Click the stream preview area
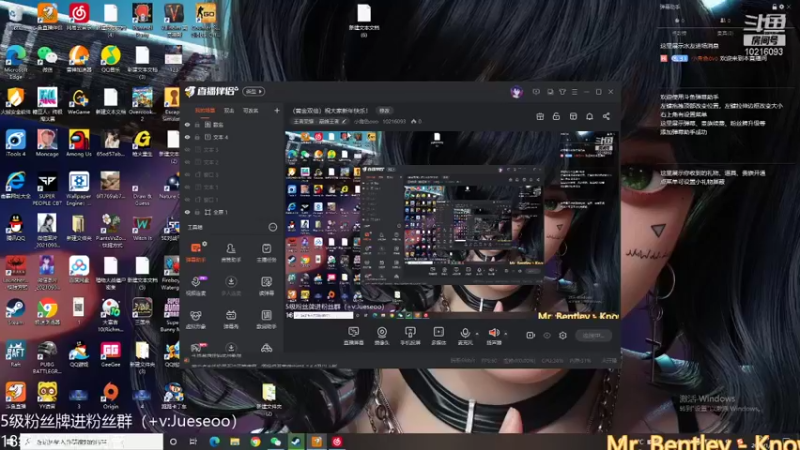Viewport: 800px width, 450px height. tap(452, 224)
